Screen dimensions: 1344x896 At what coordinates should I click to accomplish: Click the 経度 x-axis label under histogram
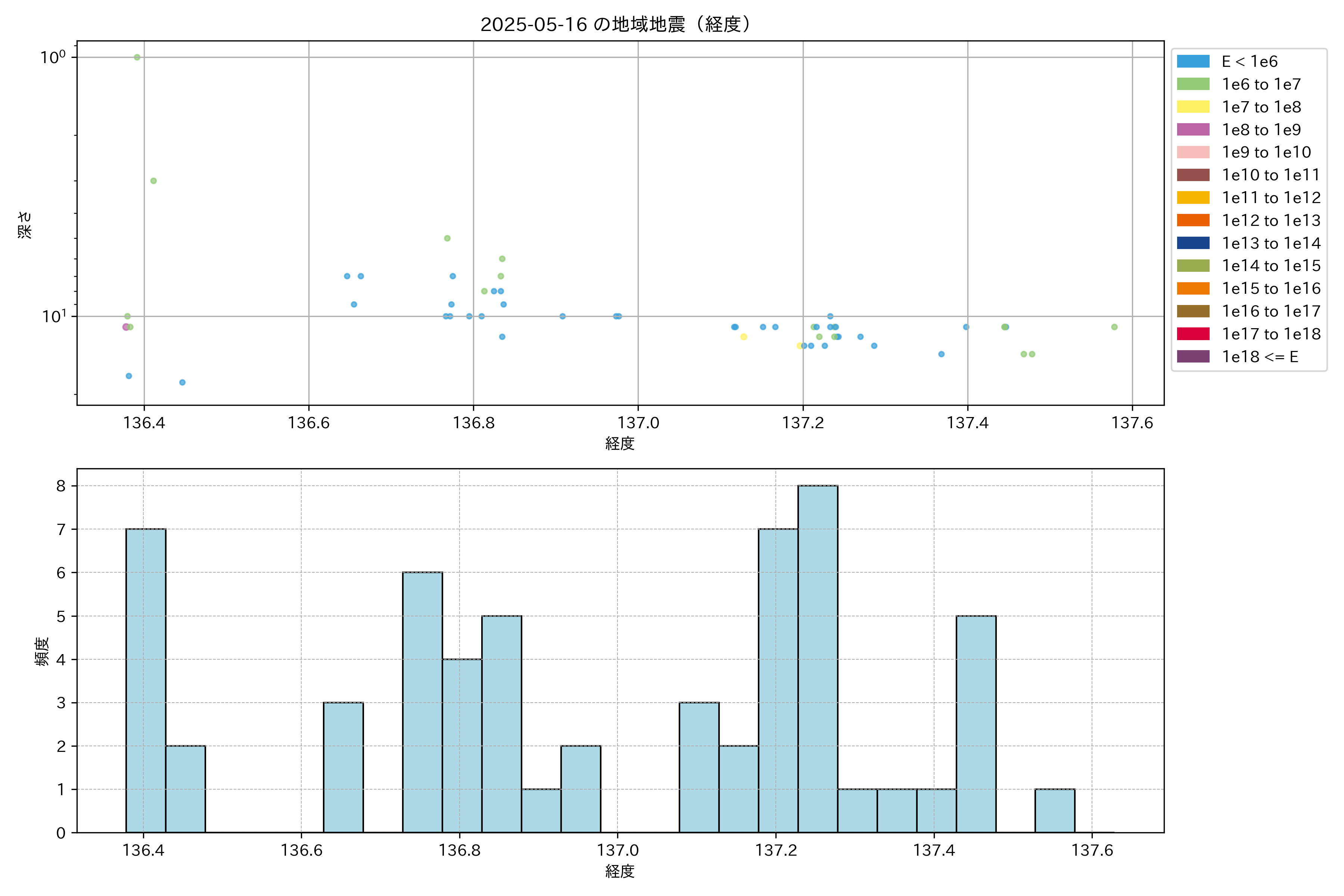coord(619,871)
